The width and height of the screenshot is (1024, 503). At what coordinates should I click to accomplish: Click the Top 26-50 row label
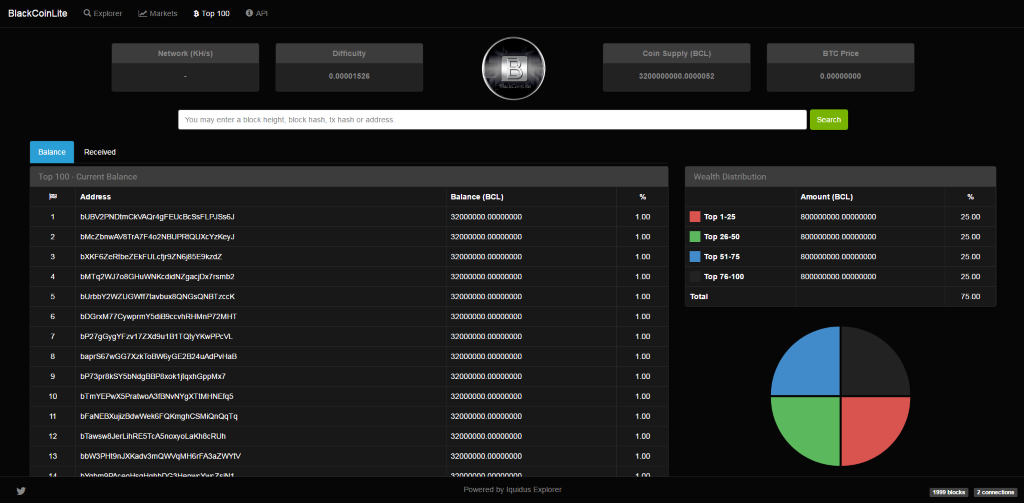[x=722, y=236]
